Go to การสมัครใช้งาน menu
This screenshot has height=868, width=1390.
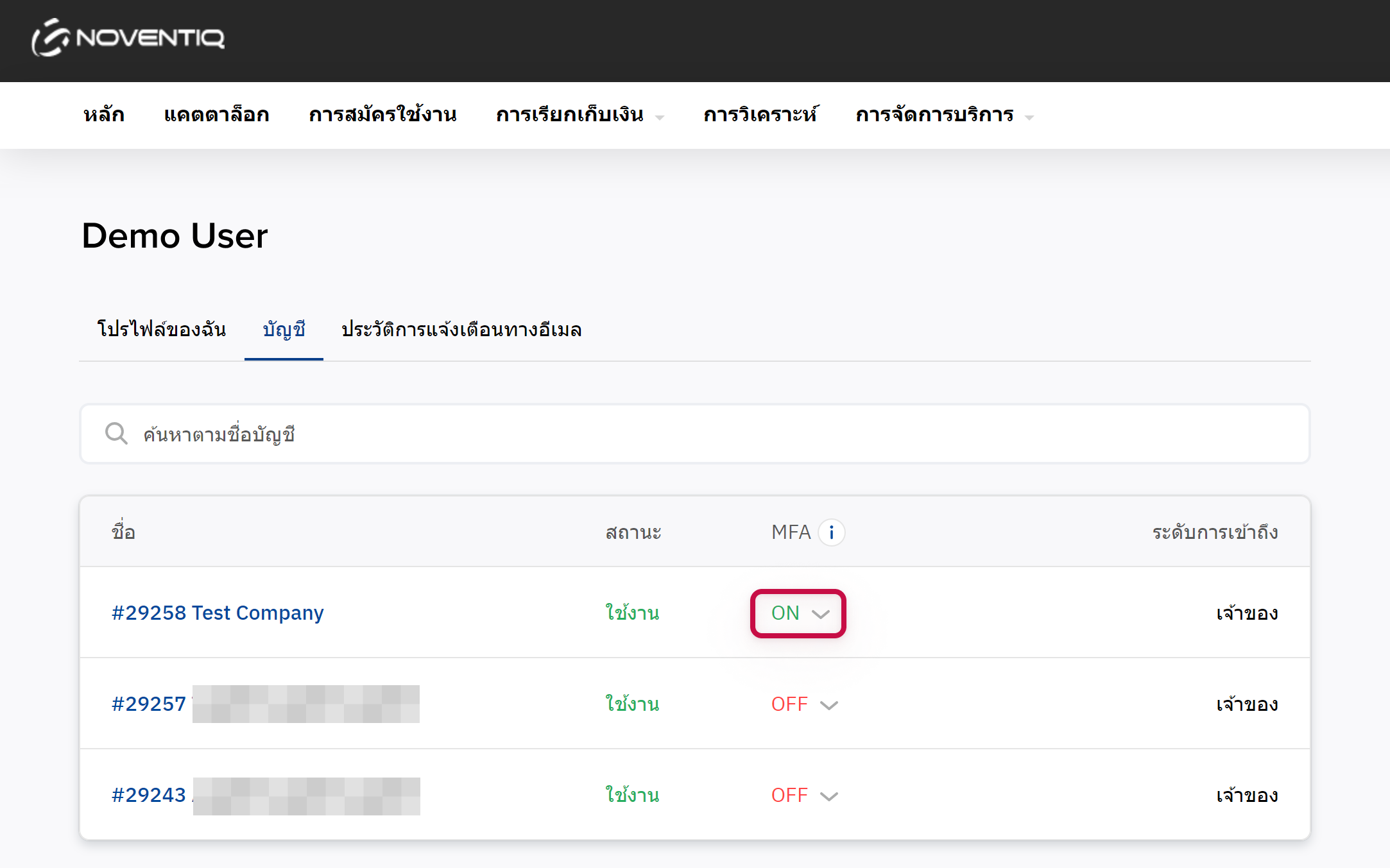(382, 115)
